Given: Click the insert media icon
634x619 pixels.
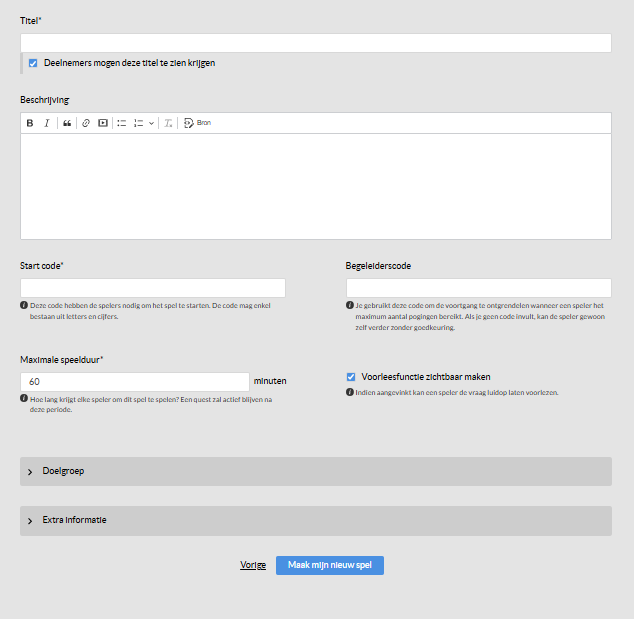Looking at the screenshot, I should (x=102, y=123).
